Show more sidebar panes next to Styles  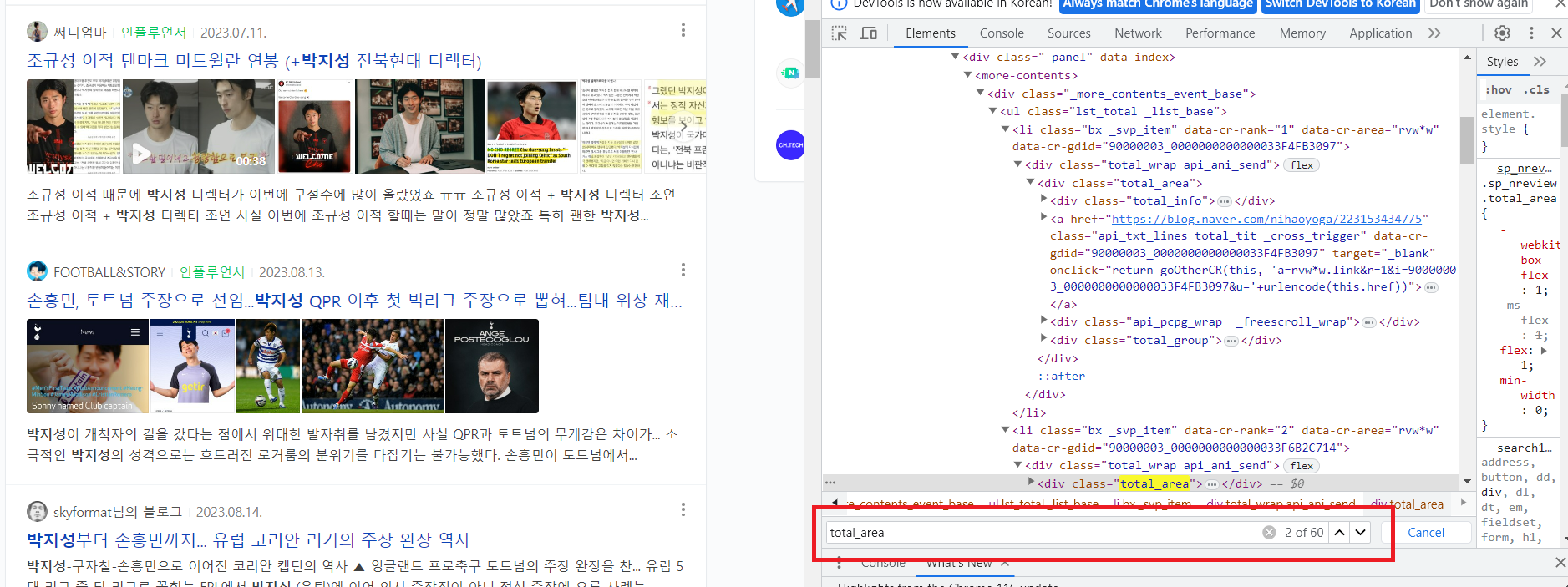pos(1540,62)
